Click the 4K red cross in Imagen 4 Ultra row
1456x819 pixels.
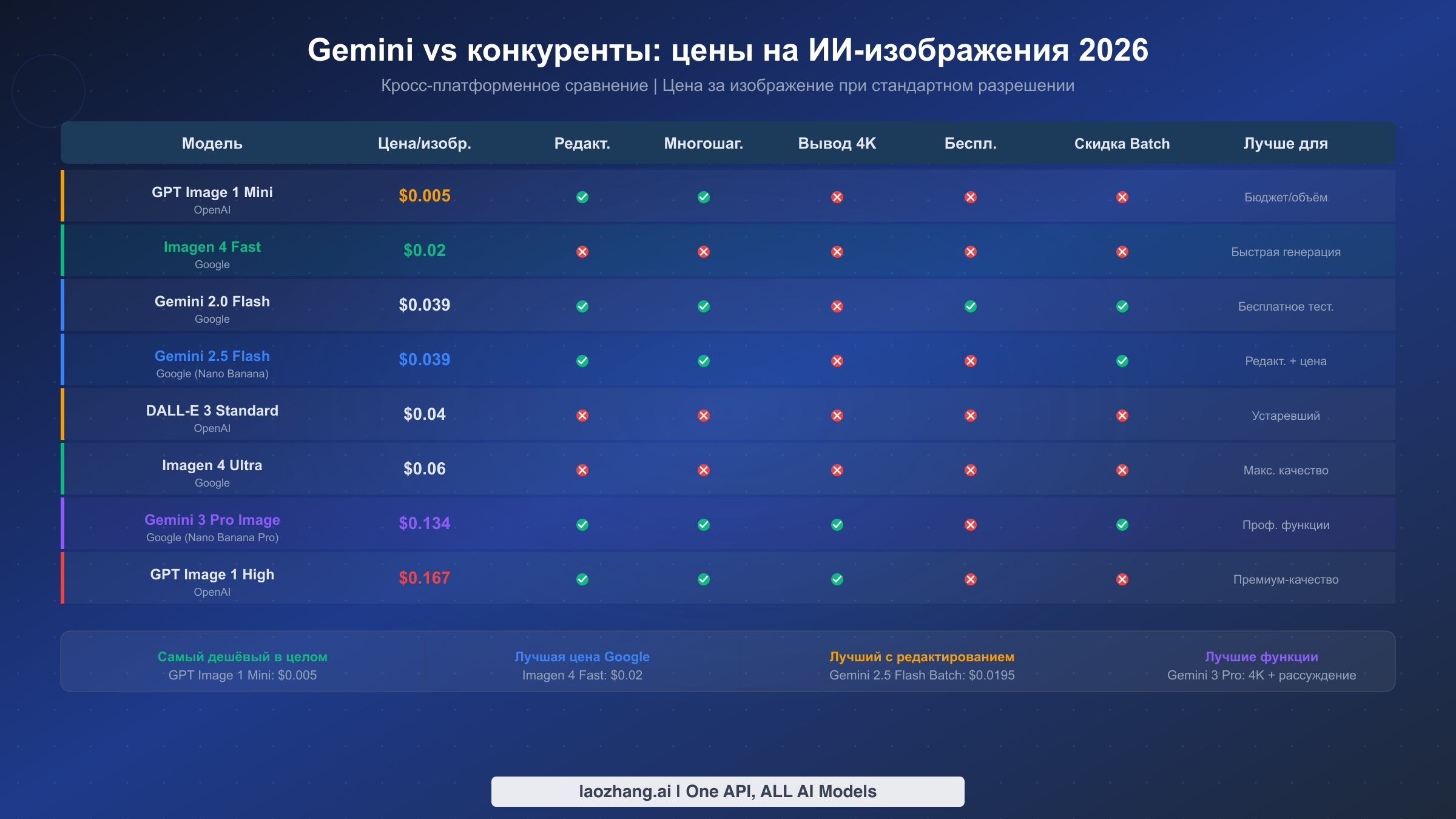837,470
